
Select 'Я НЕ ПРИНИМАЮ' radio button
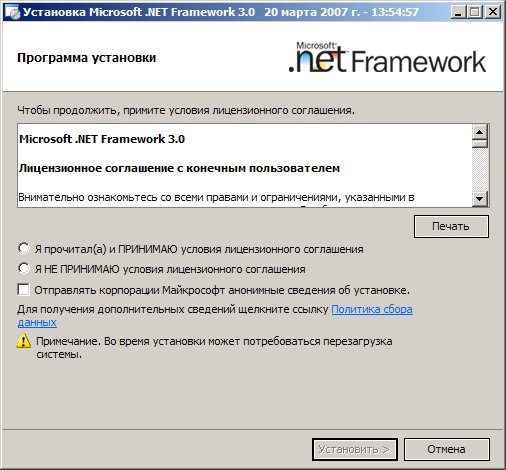pos(24,269)
